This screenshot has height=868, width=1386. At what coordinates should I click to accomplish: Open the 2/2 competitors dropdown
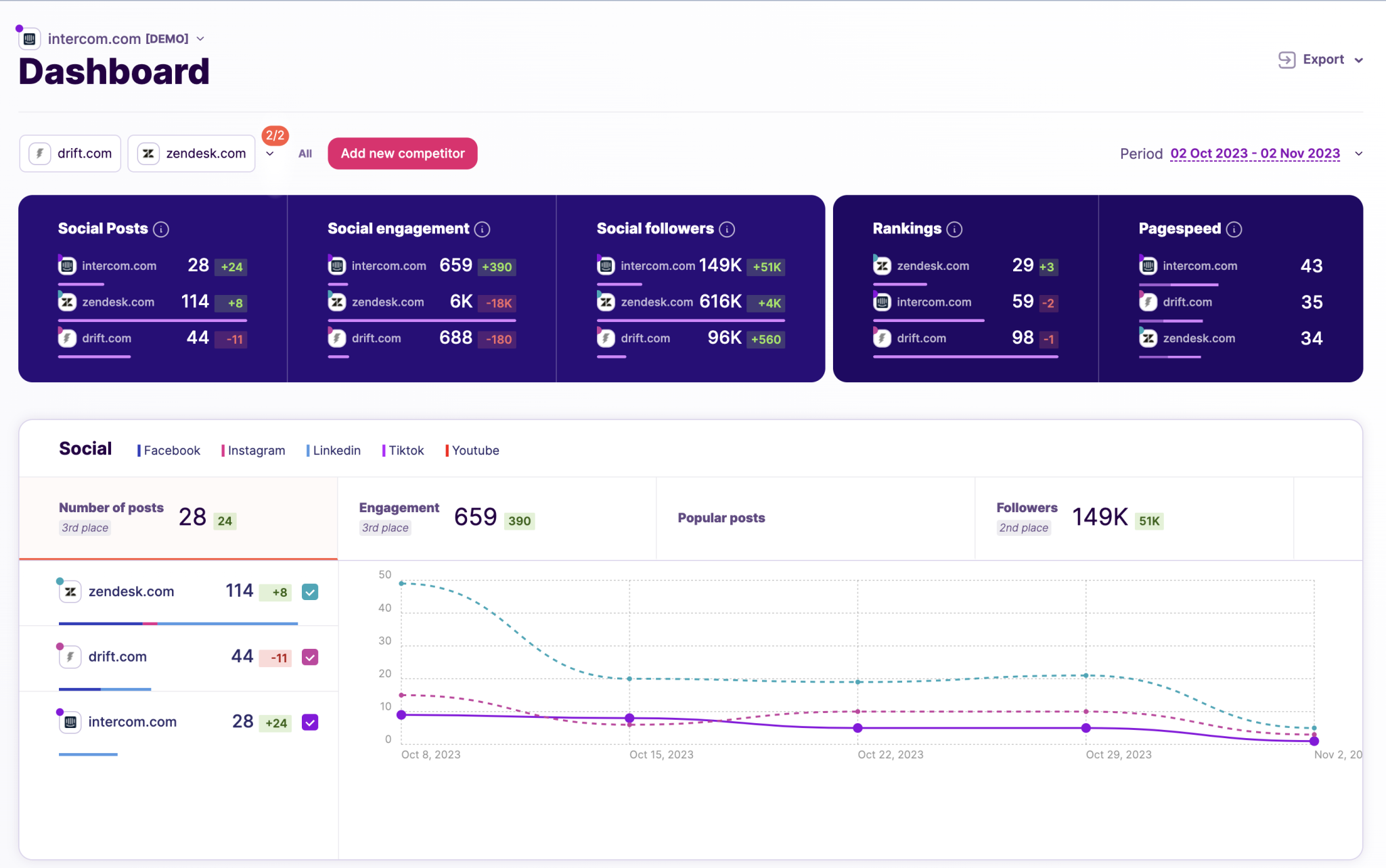click(x=271, y=153)
